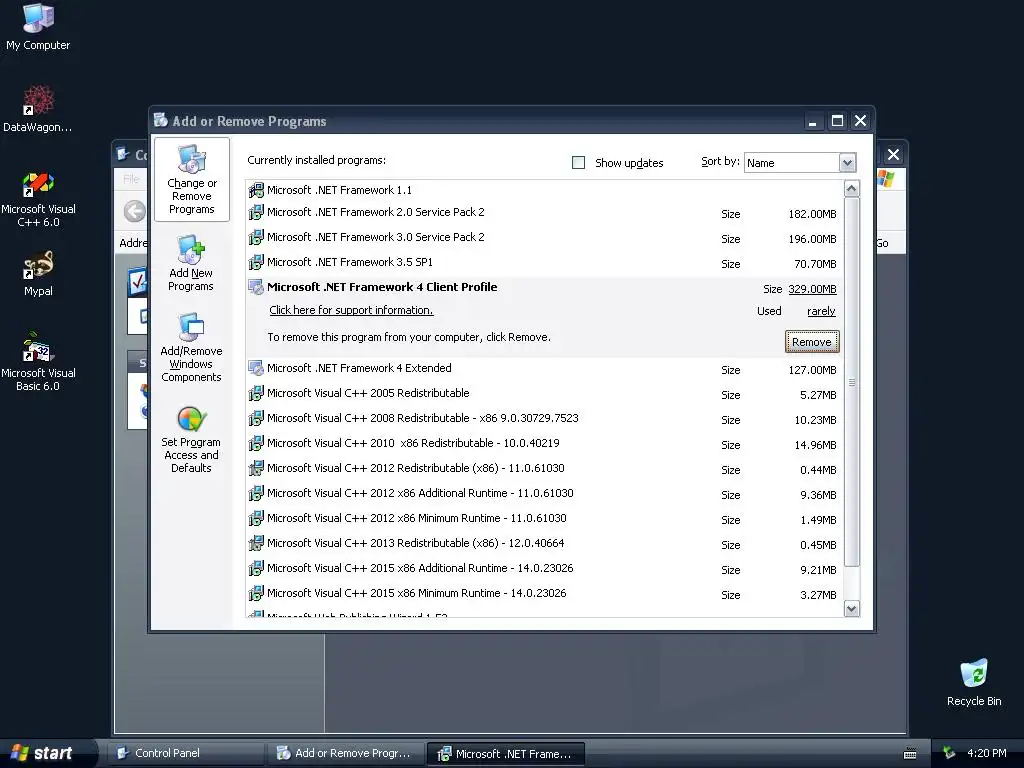Image resolution: width=1024 pixels, height=768 pixels.
Task: Click the 182.00MB size value
Action: click(x=812, y=214)
